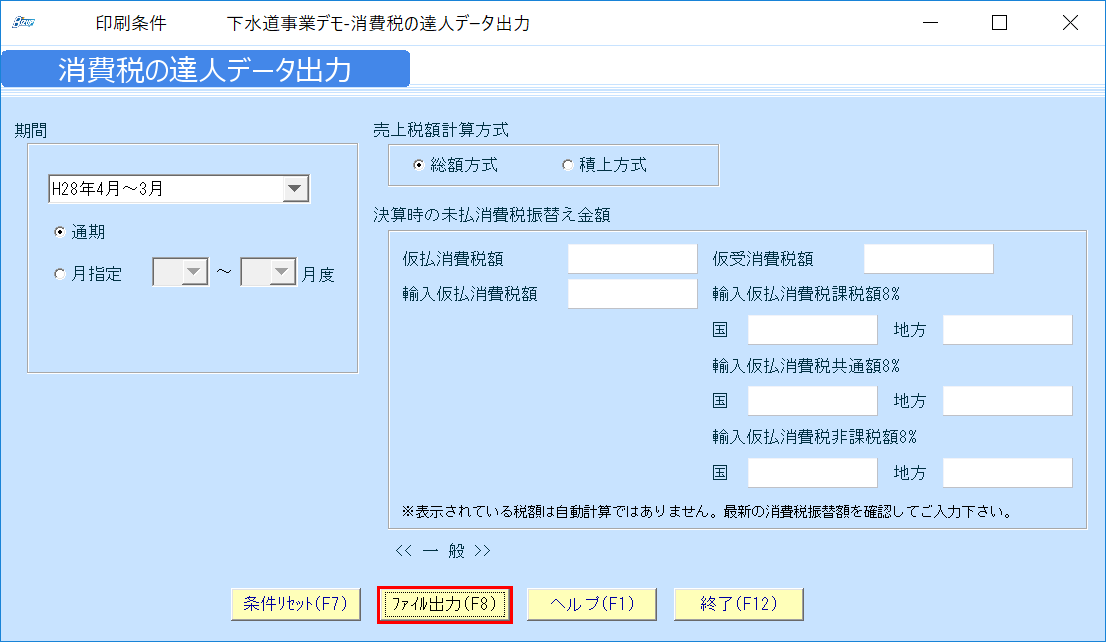Image resolution: width=1106 pixels, height=642 pixels.
Task: Exit using the 終了(F12) button
Action: tap(738, 604)
